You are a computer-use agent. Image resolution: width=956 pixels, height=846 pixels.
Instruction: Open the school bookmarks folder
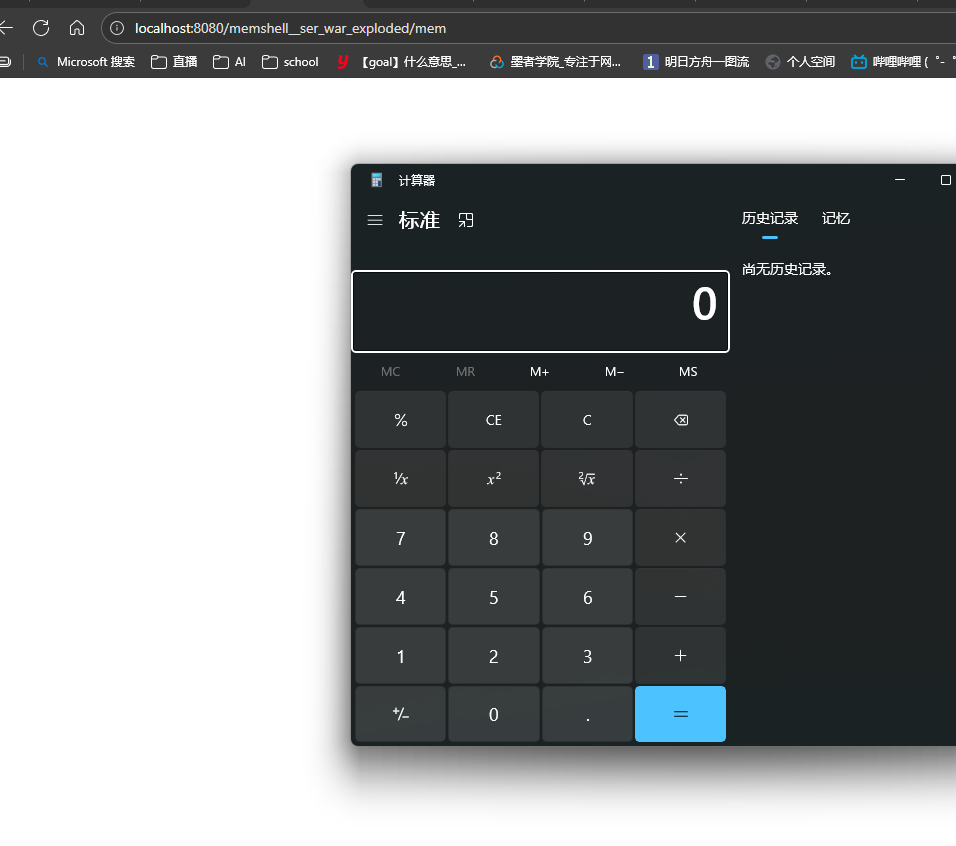(x=290, y=62)
